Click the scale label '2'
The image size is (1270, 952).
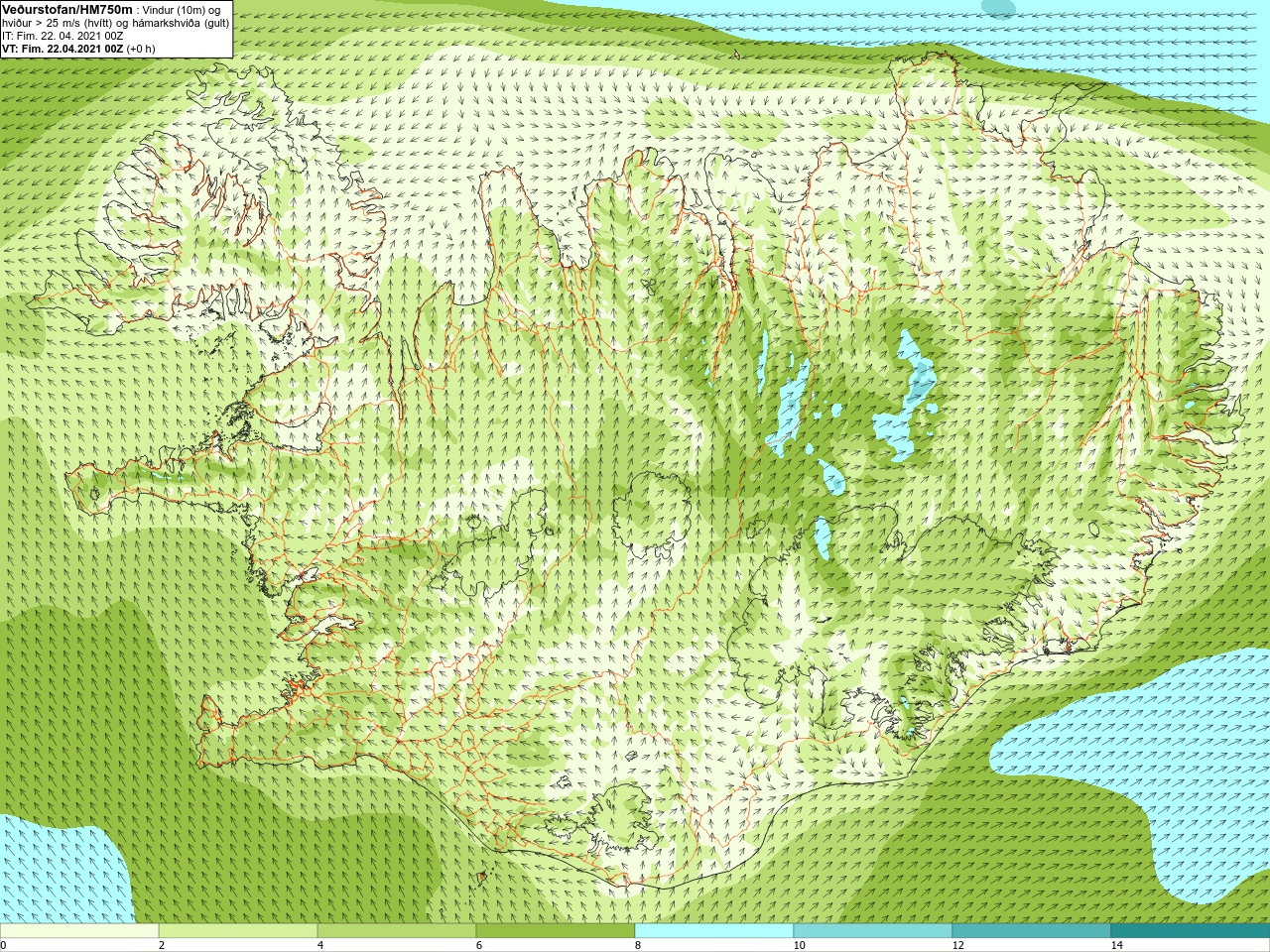(162, 945)
